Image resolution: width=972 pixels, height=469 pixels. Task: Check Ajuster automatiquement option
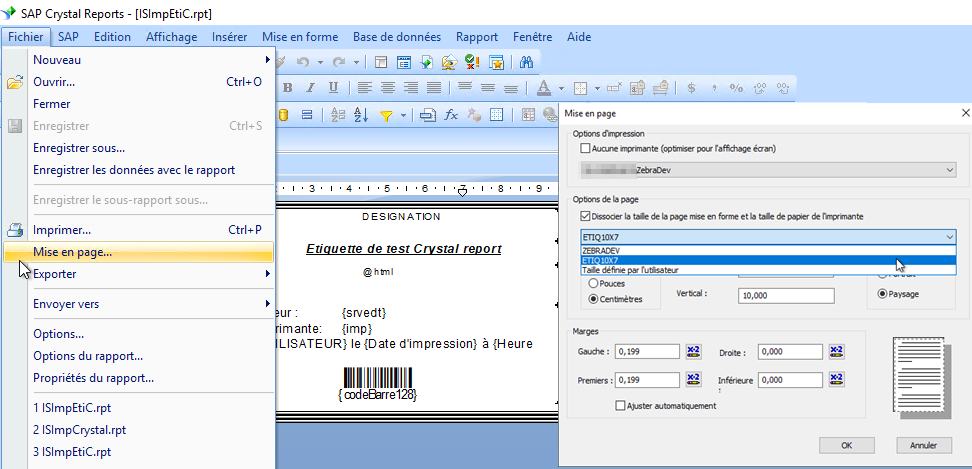(x=621, y=405)
